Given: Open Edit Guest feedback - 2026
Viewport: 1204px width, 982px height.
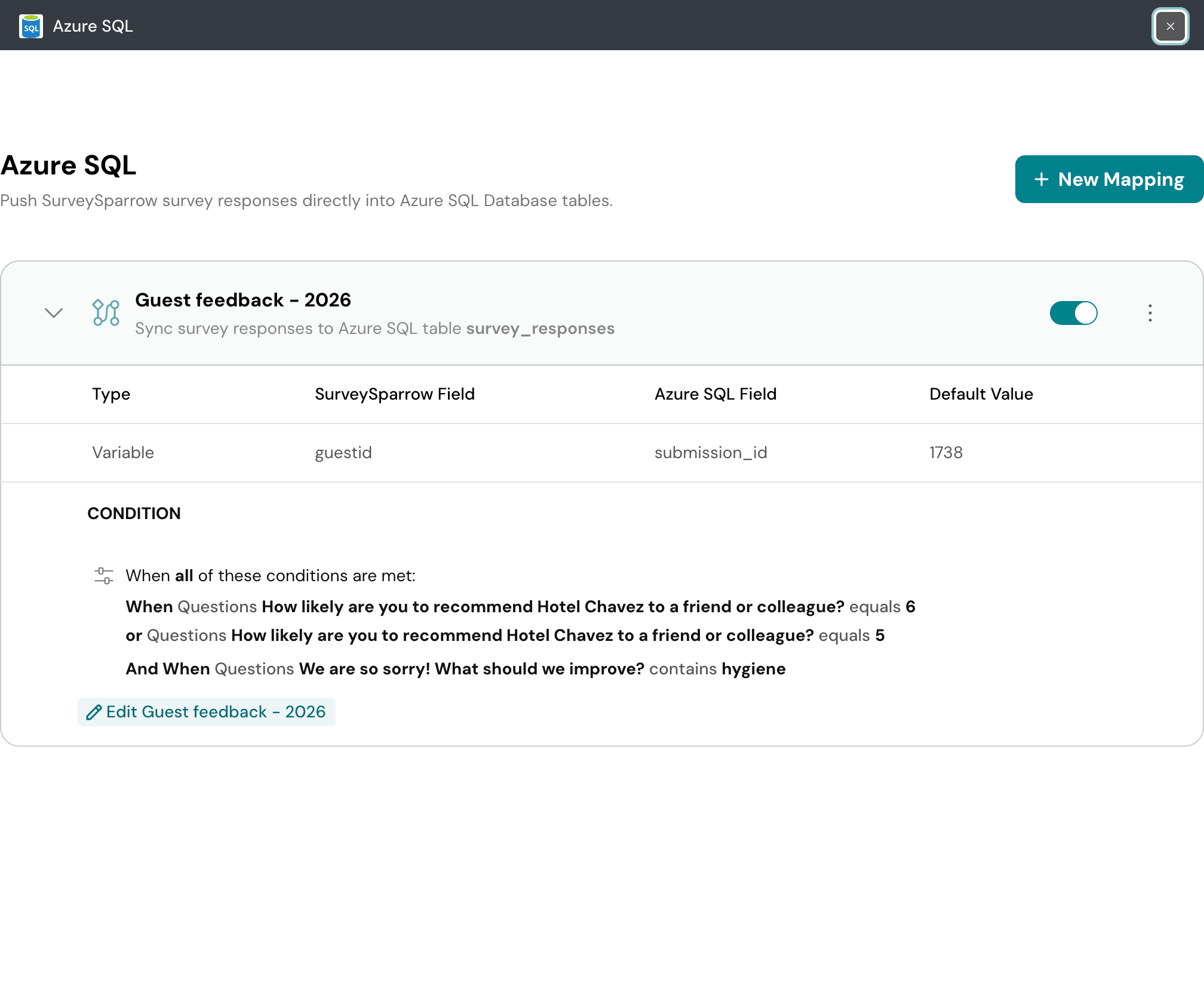Looking at the screenshot, I should [206, 711].
